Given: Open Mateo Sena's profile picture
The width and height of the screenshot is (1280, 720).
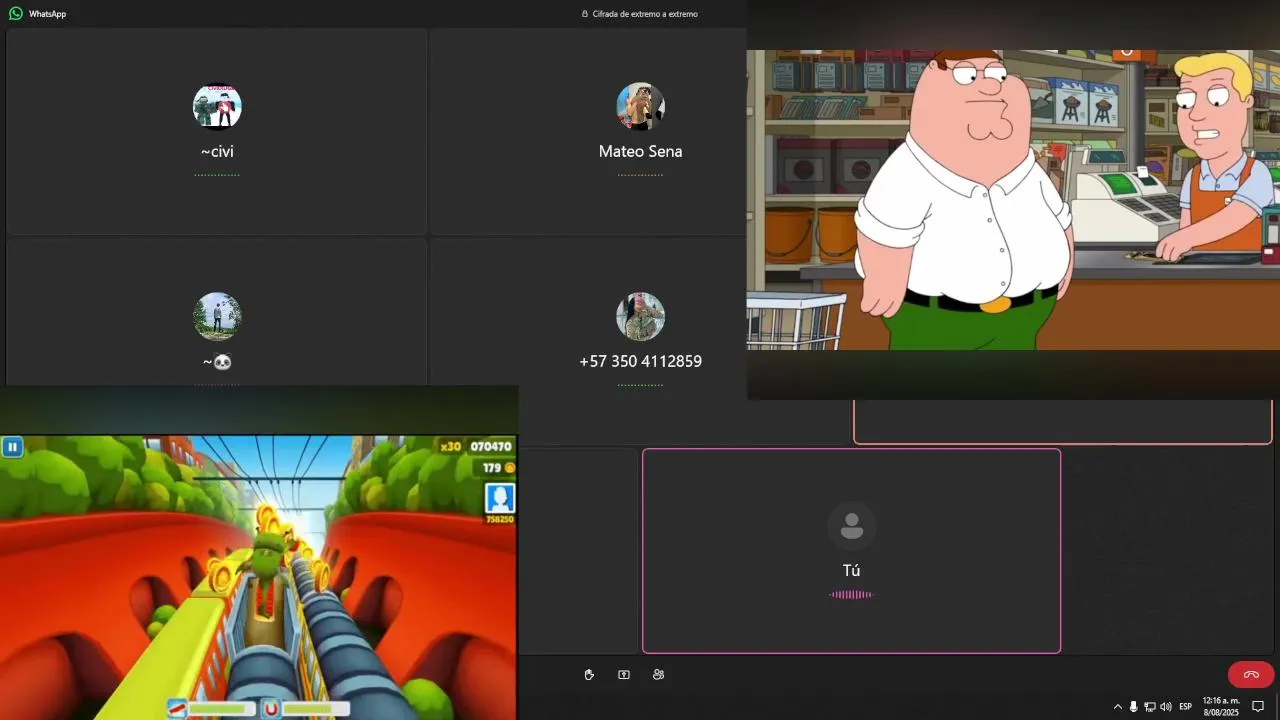Looking at the screenshot, I should tap(640, 107).
